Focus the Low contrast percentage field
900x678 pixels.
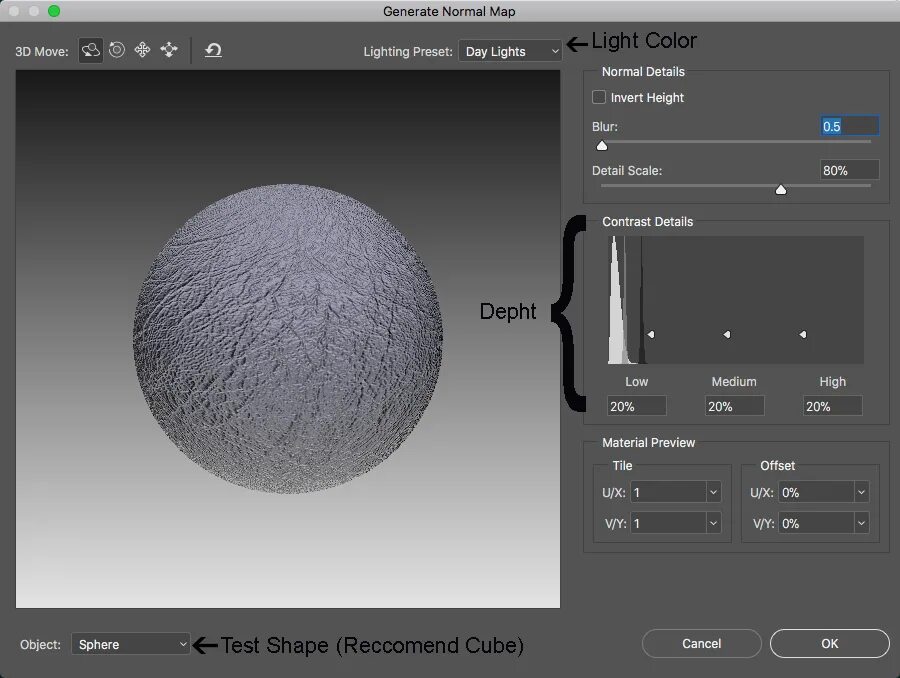click(x=637, y=406)
